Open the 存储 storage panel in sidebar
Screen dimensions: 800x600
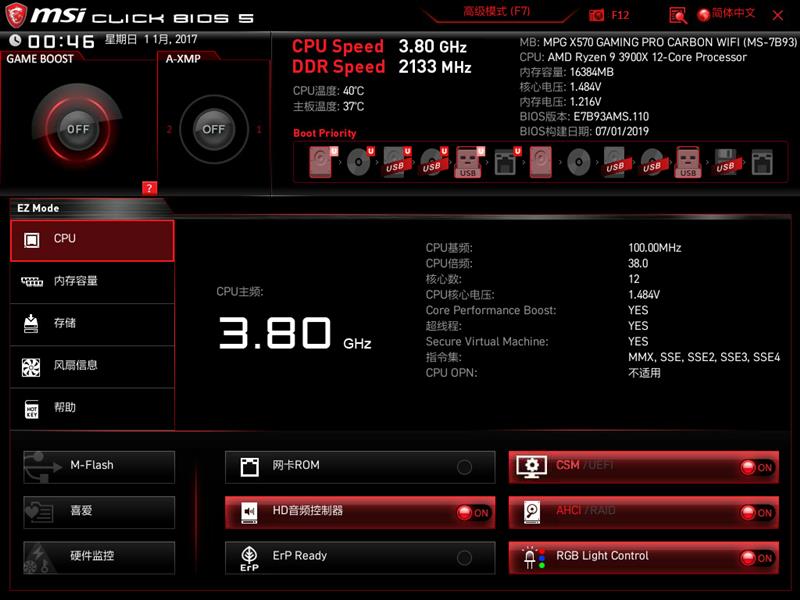tap(92, 323)
